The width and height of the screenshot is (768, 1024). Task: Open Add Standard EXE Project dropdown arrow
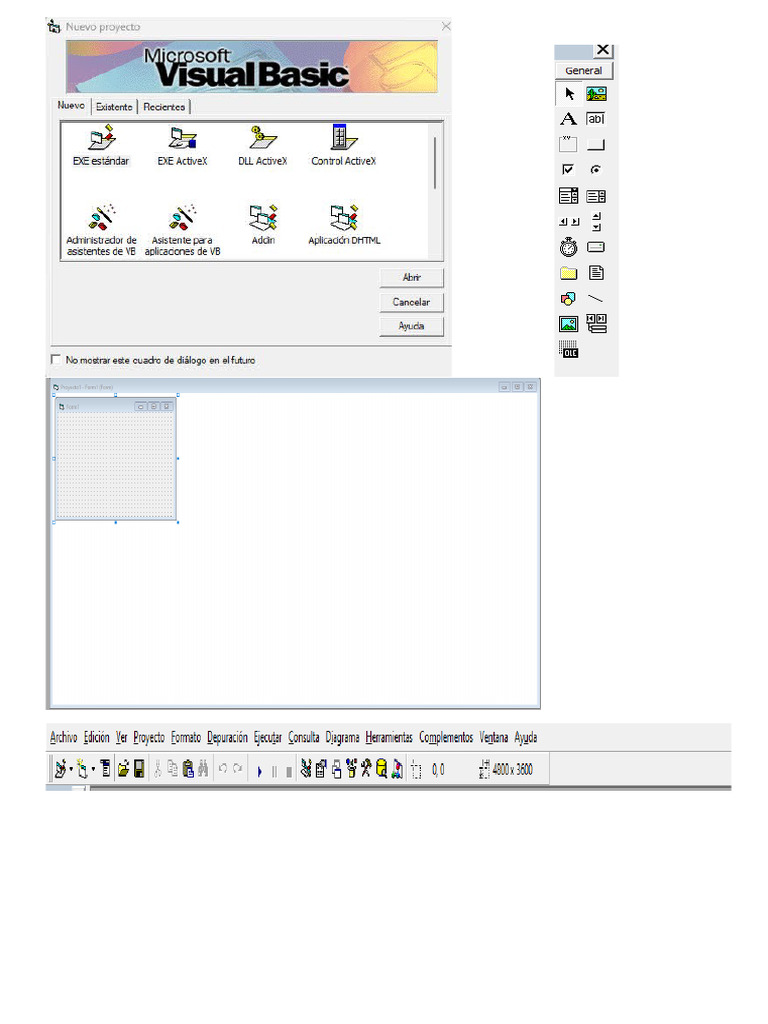pos(71,769)
